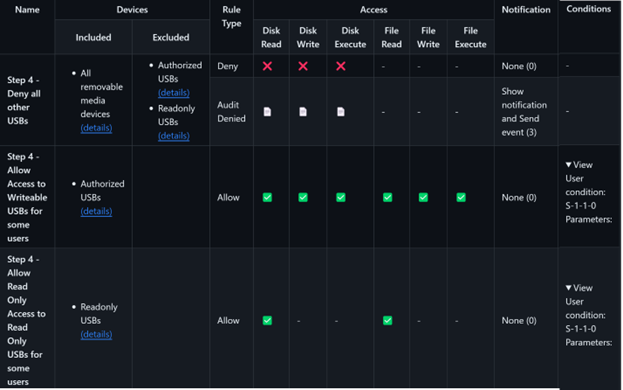Open details for included Readonly USBs
This screenshot has height=390, width=623.
coord(96,334)
